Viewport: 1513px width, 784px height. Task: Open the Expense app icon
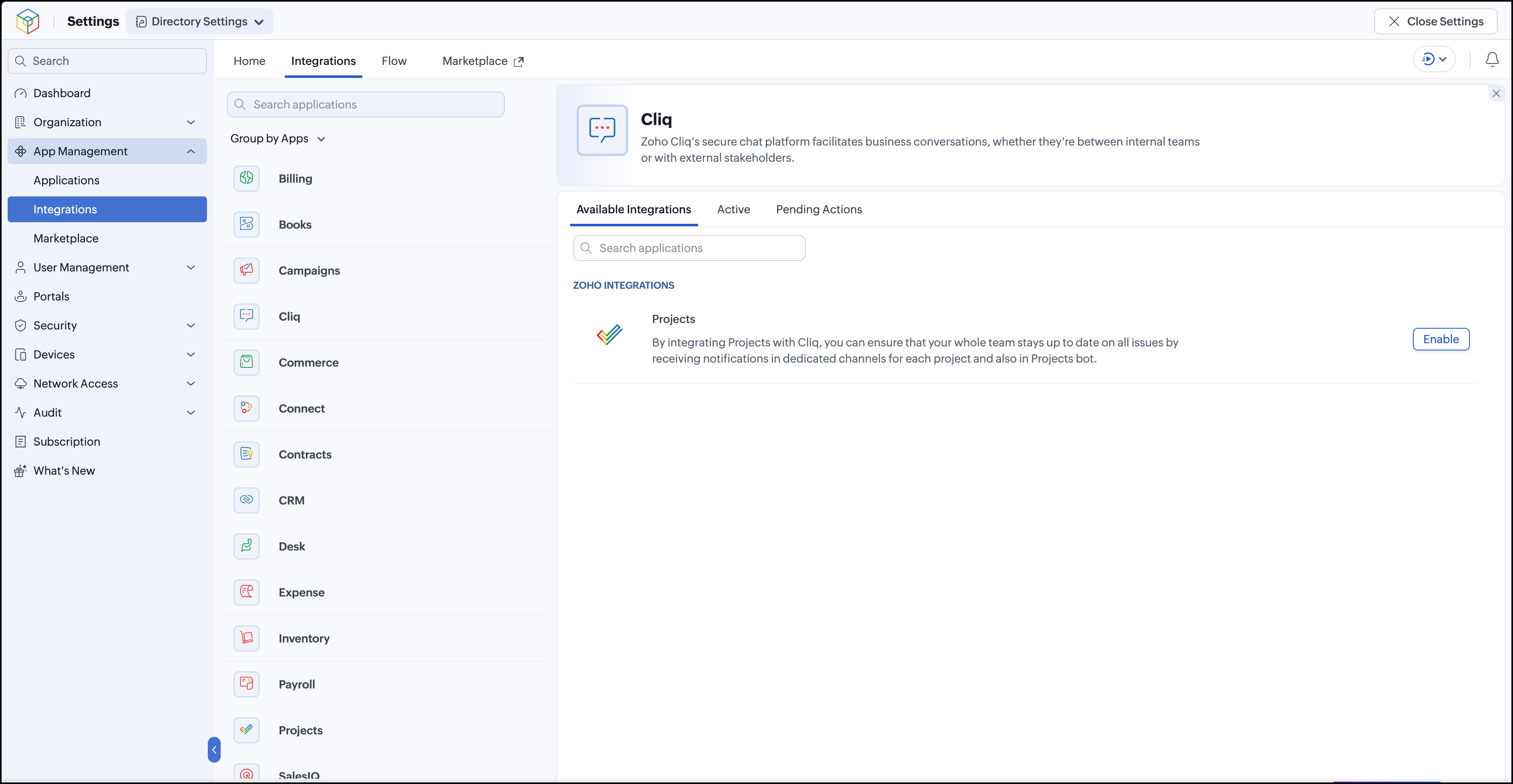click(x=246, y=592)
